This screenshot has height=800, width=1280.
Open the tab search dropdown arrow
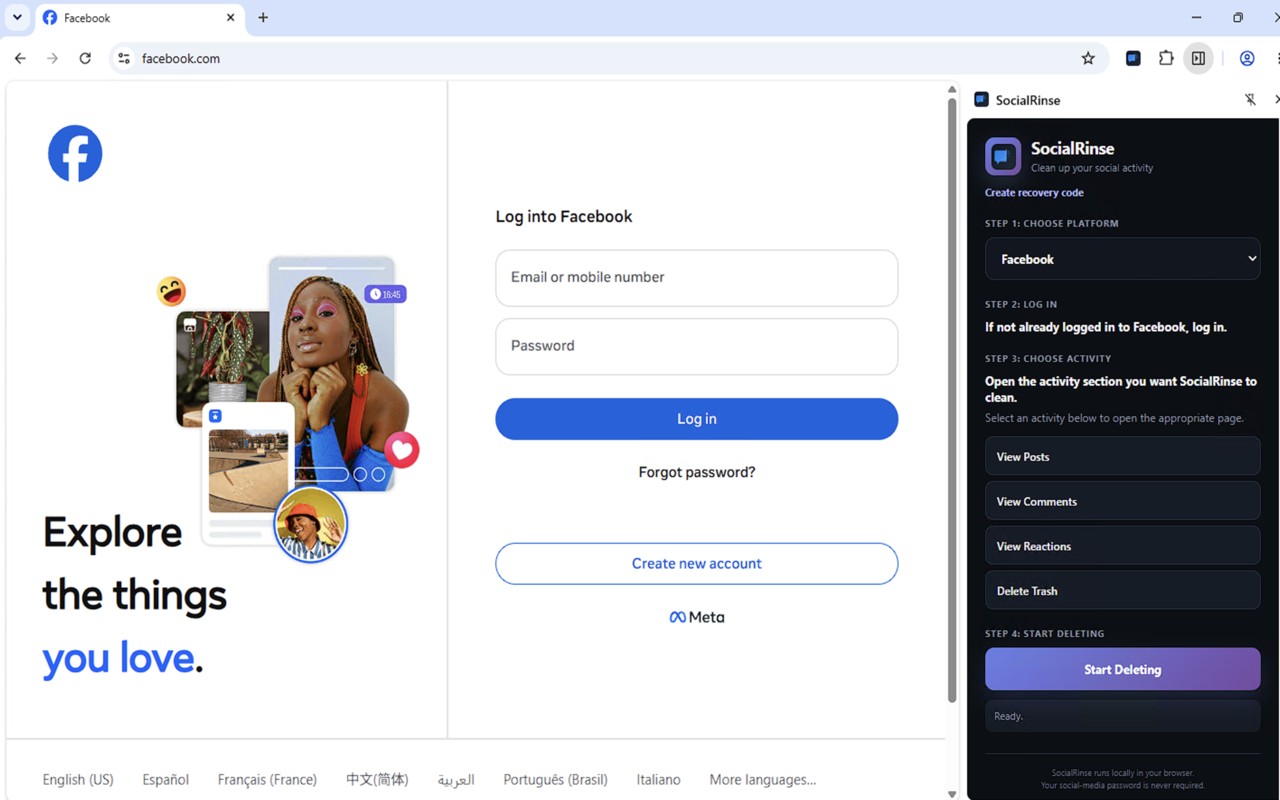(x=17, y=17)
